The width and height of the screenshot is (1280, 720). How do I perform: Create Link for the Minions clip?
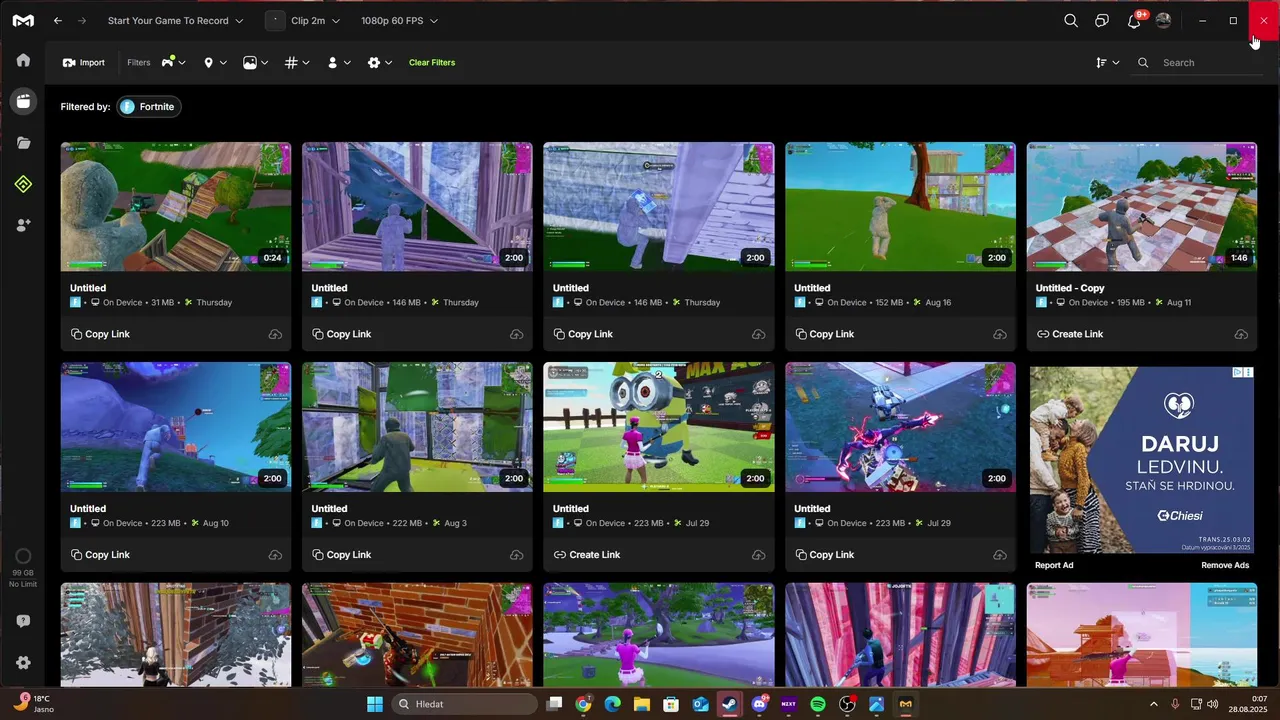[x=587, y=555]
